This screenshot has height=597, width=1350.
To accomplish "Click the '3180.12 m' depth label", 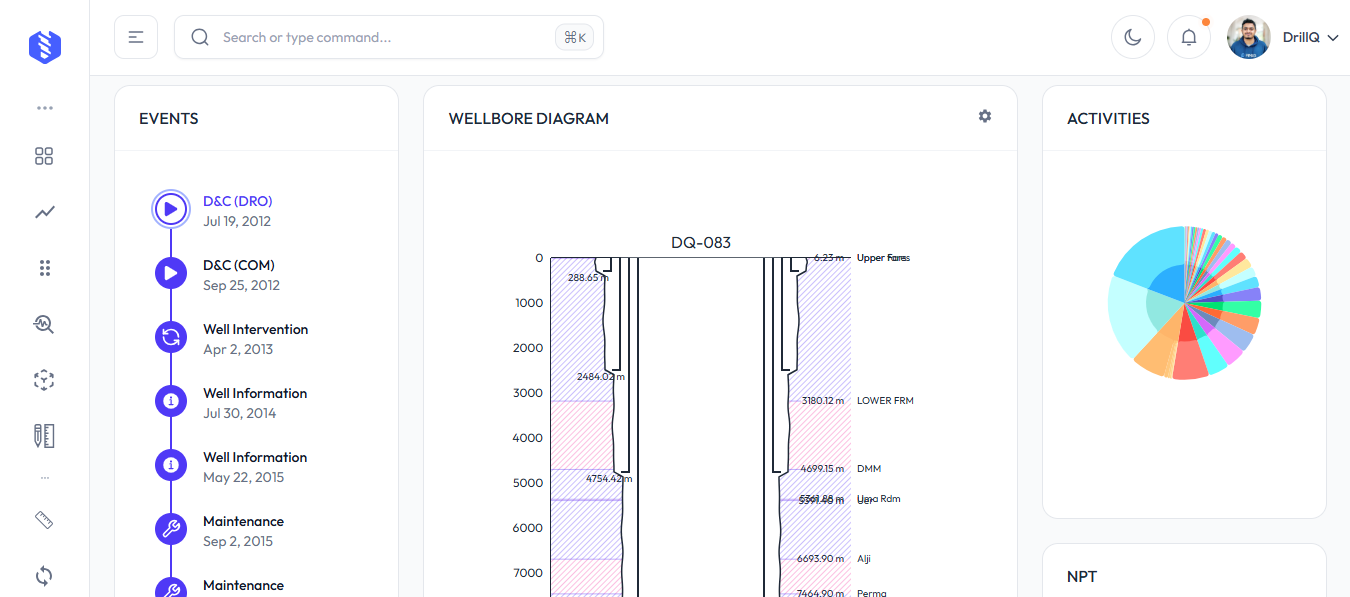I will pyautogui.click(x=822, y=401).
